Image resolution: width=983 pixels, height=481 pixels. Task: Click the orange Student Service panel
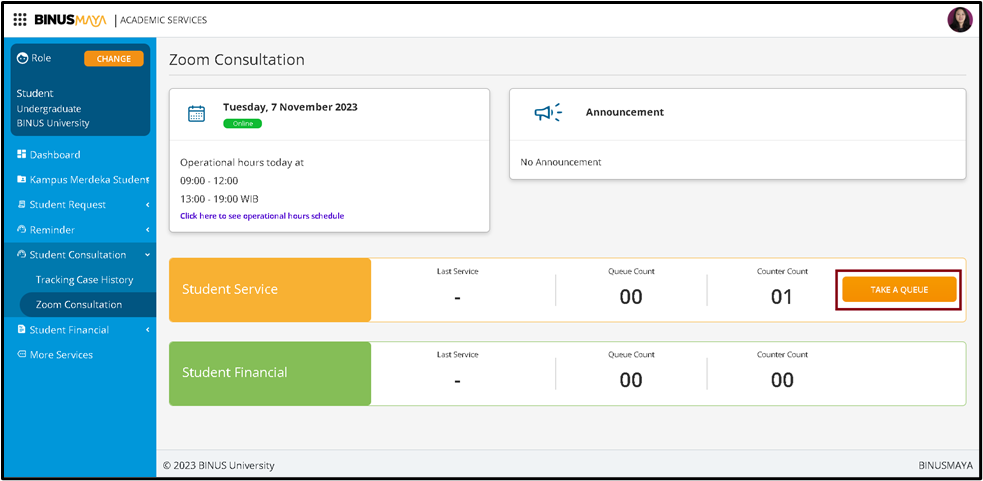(x=270, y=290)
